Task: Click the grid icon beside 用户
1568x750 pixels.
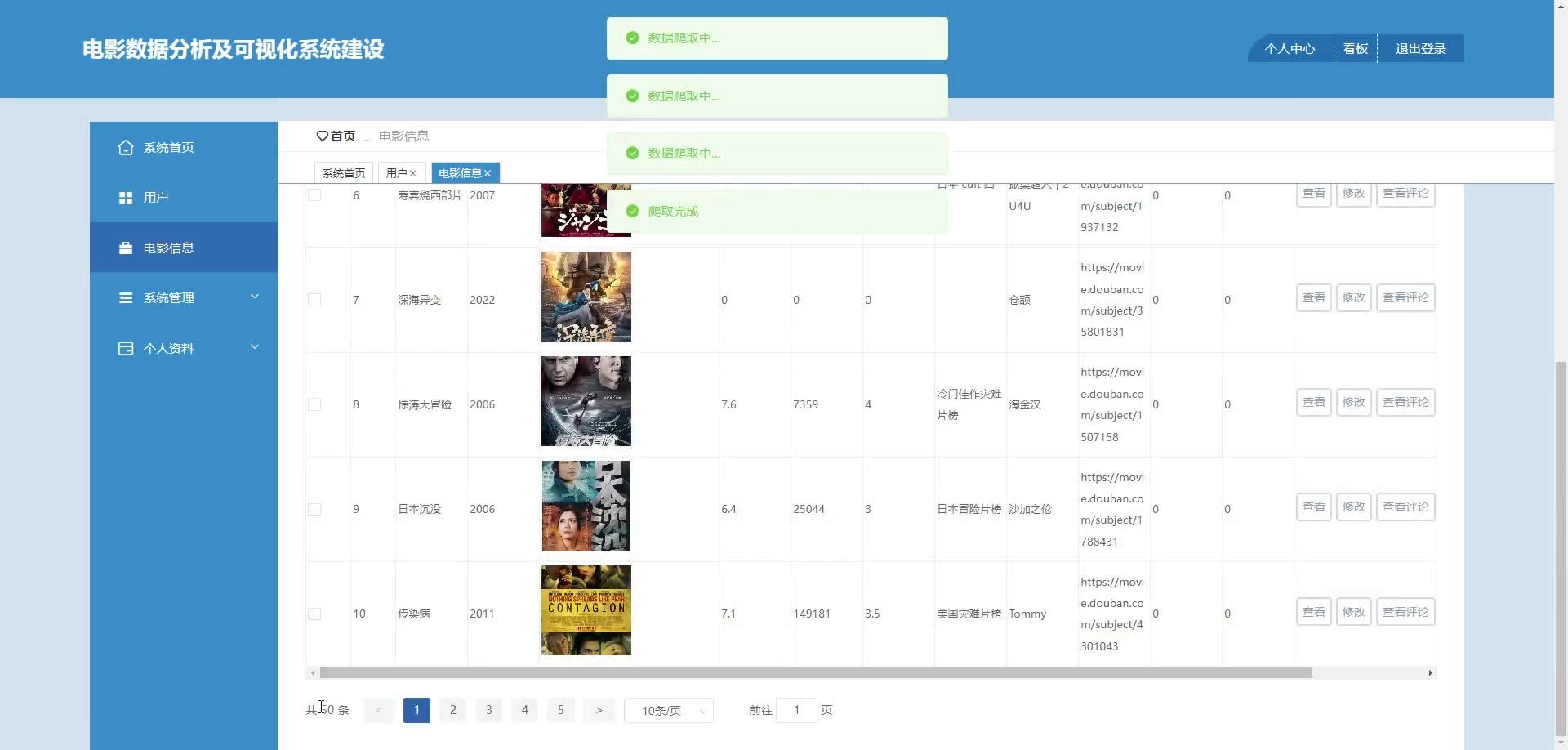Action: coord(126,198)
